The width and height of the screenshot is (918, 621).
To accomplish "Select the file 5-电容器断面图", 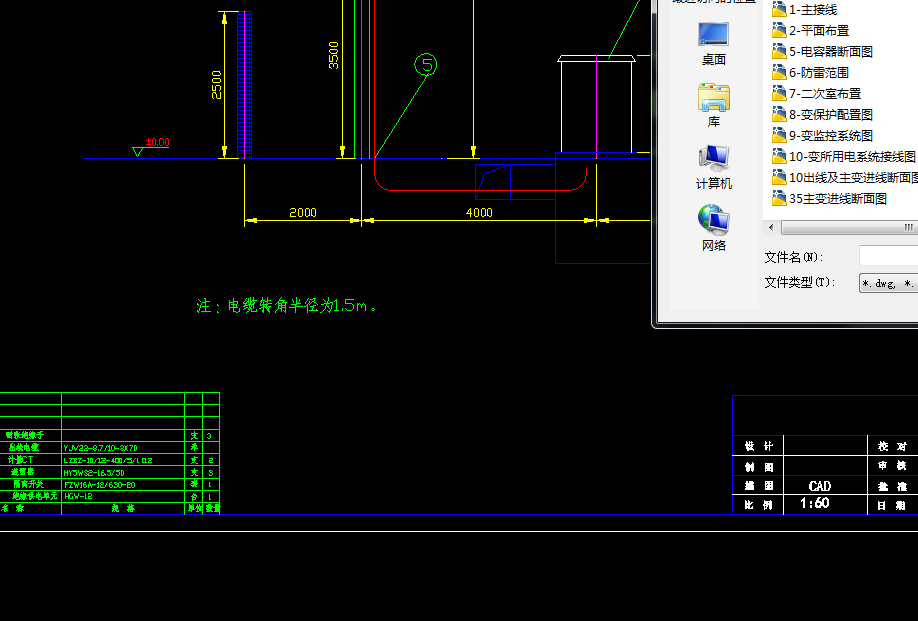I will (x=822, y=52).
